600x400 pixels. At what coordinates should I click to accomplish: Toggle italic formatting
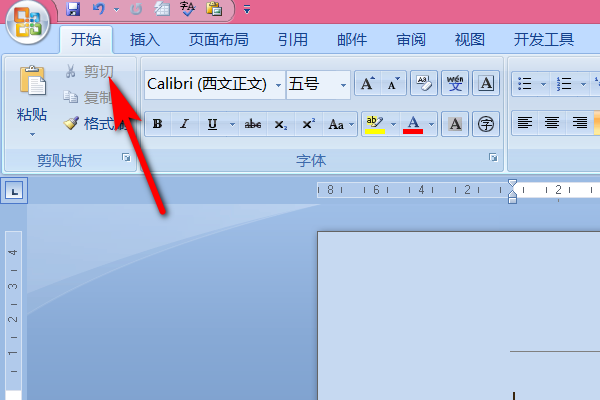185,124
